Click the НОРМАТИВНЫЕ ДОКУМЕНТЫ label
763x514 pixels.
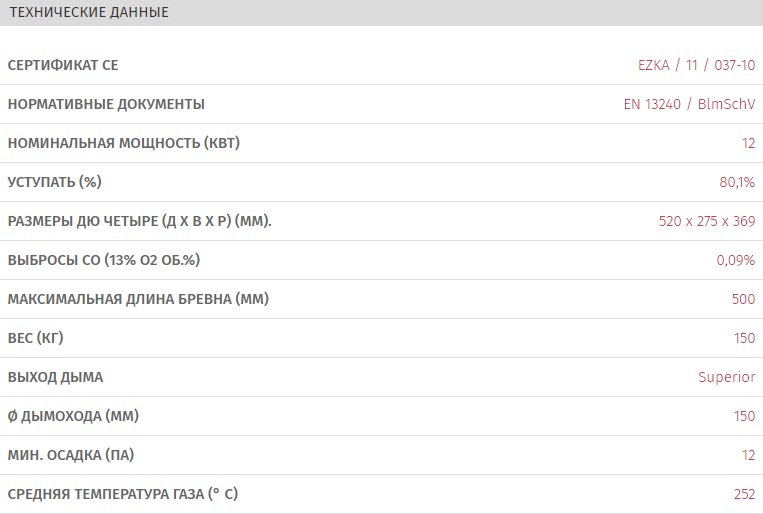(x=106, y=104)
